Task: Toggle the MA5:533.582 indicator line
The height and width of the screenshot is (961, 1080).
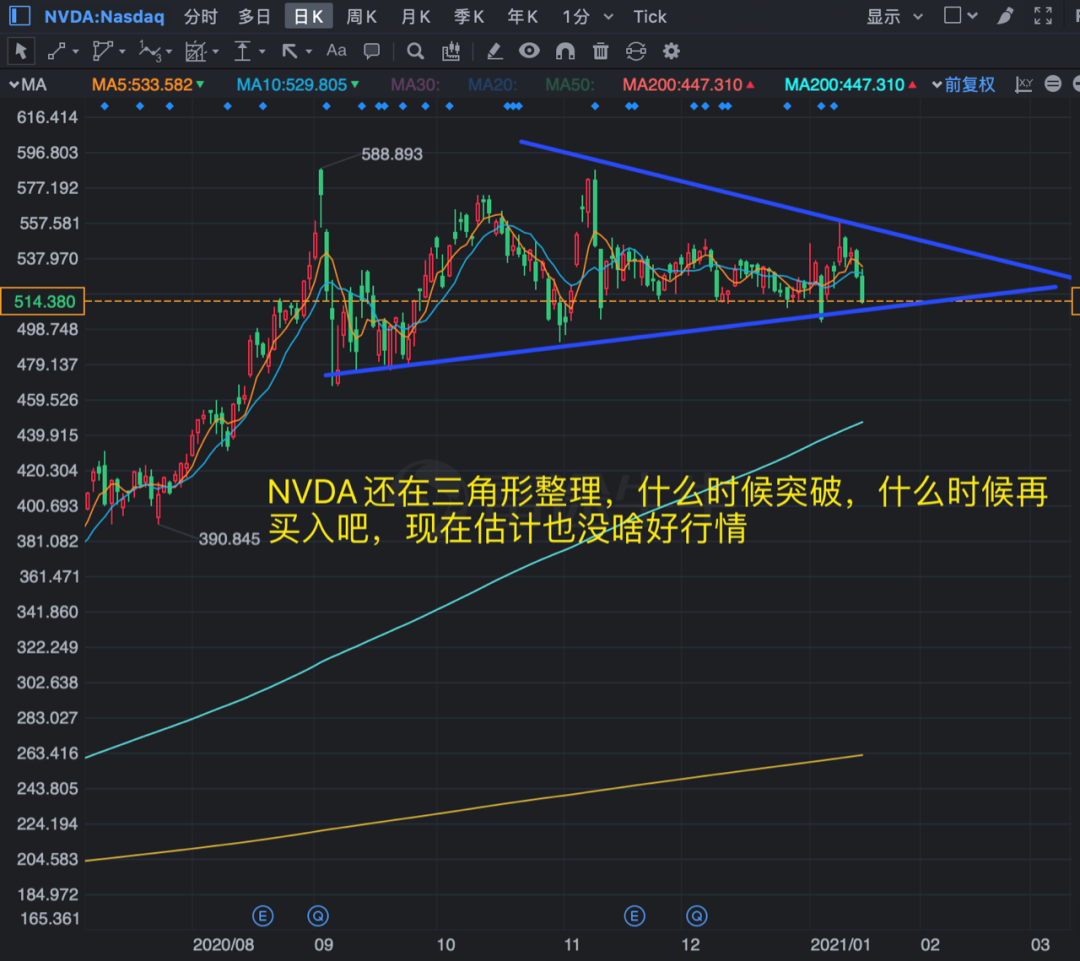Action: (148, 85)
